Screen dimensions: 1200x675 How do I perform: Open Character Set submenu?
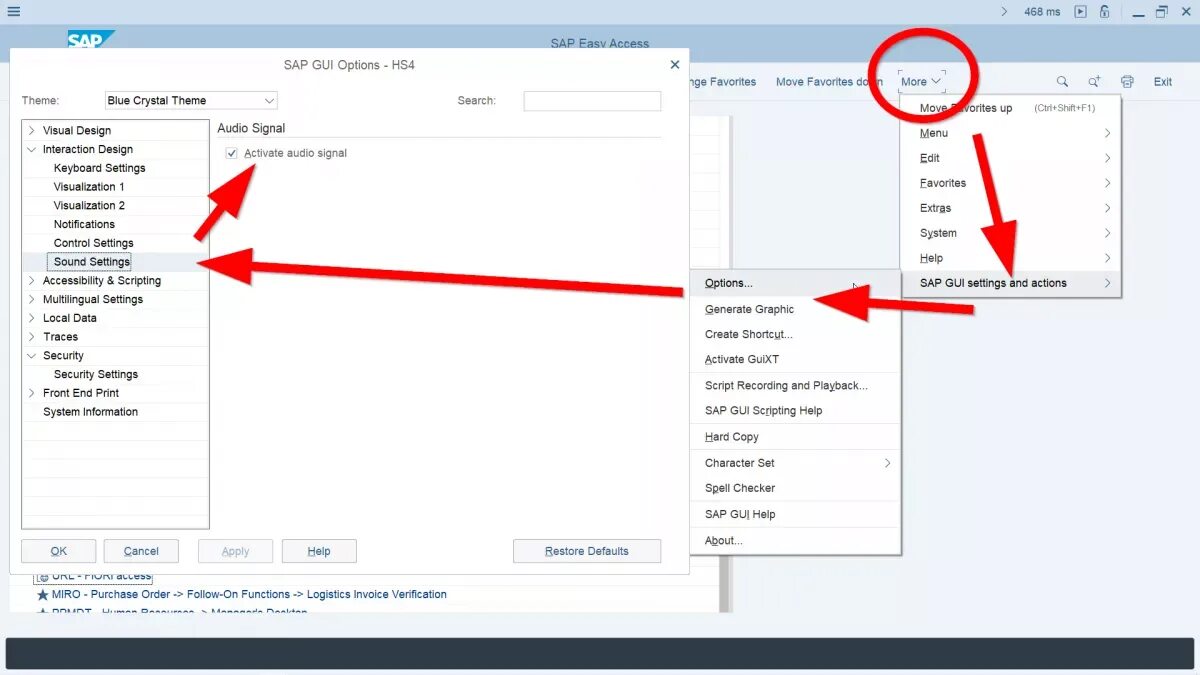[x=796, y=463]
